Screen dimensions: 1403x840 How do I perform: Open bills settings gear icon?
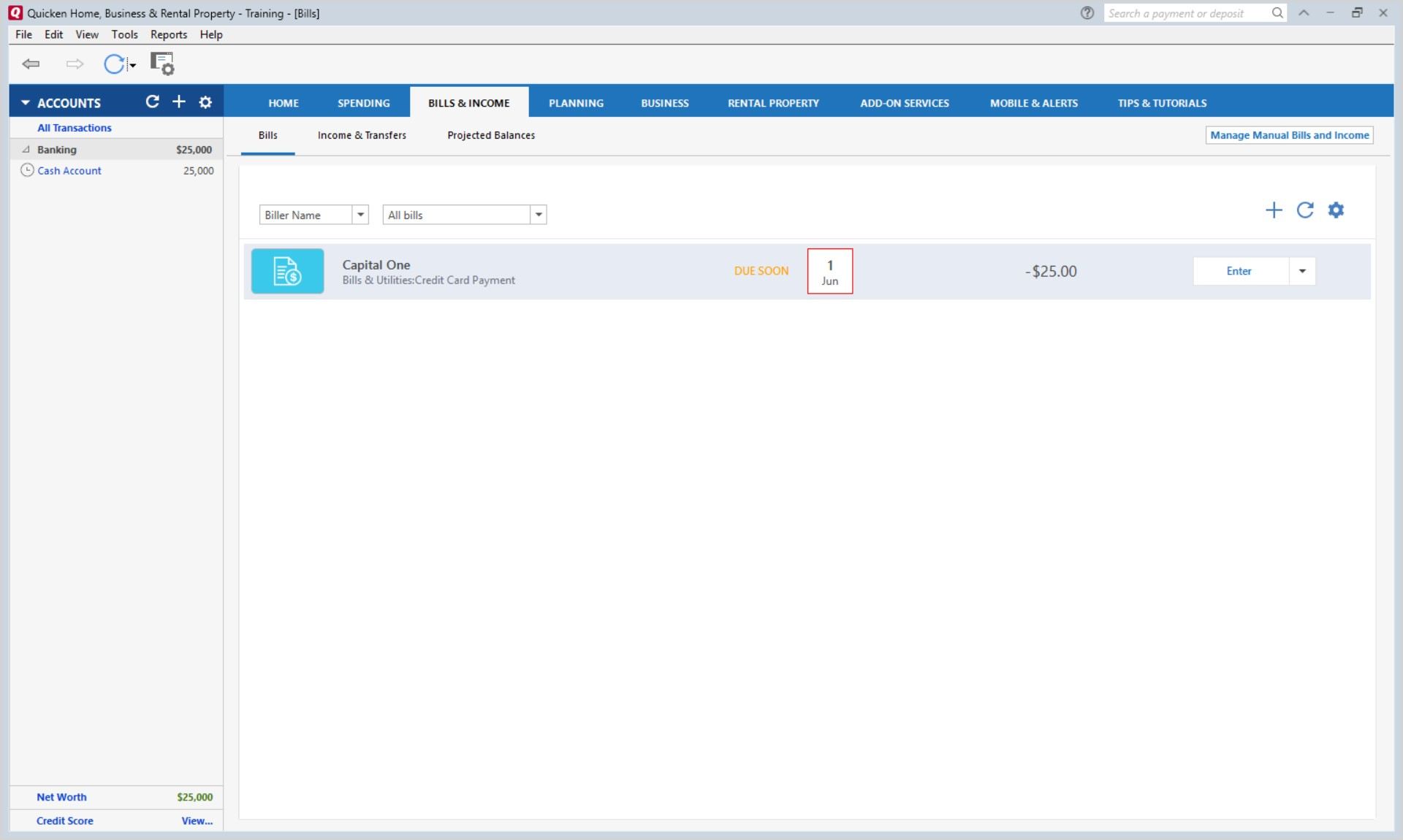1336,210
